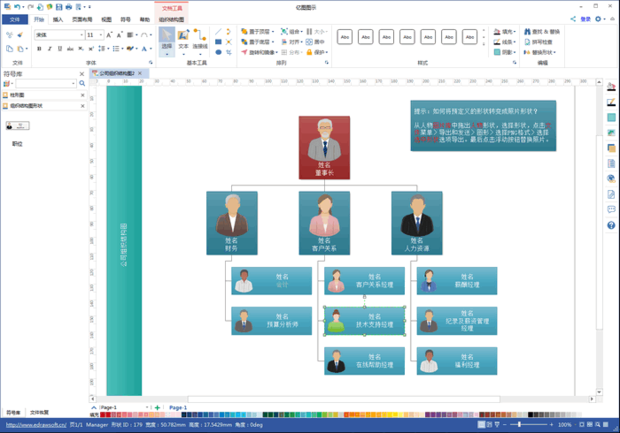
Task: Decrease font size with smaller A
Action: 119,35
